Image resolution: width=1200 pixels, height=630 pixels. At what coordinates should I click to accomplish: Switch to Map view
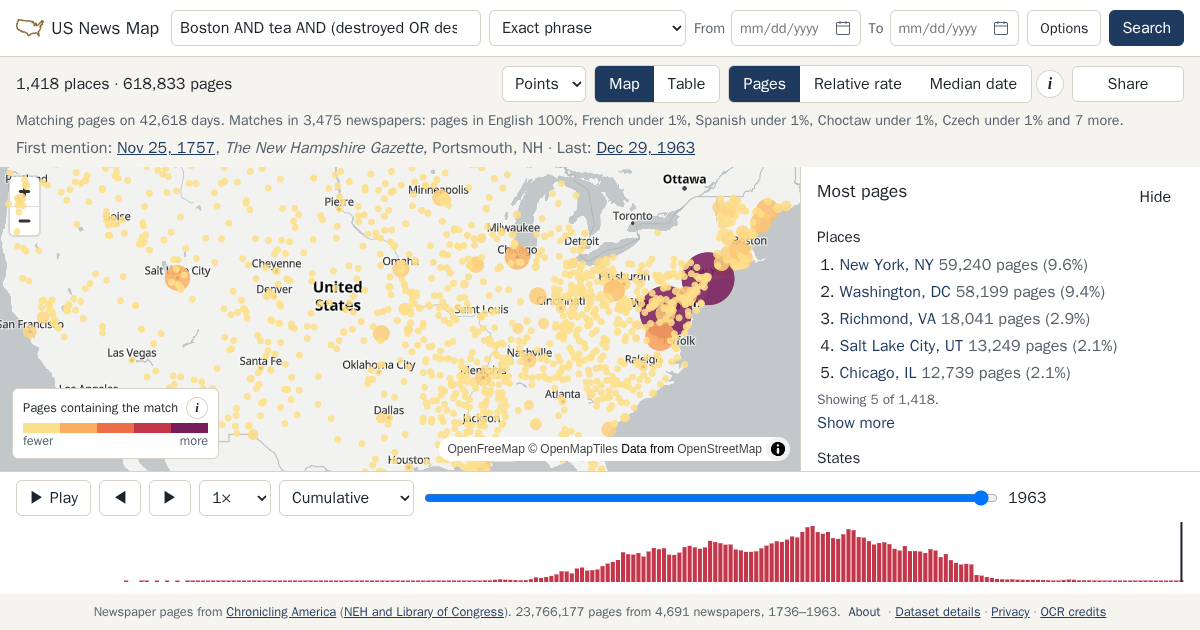[x=624, y=84]
